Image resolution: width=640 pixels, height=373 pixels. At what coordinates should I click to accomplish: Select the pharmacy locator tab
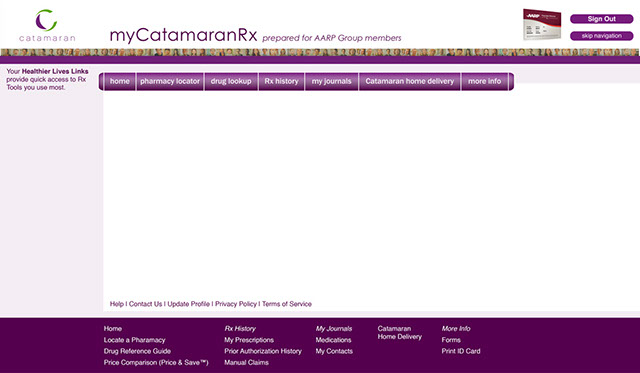tap(170, 81)
